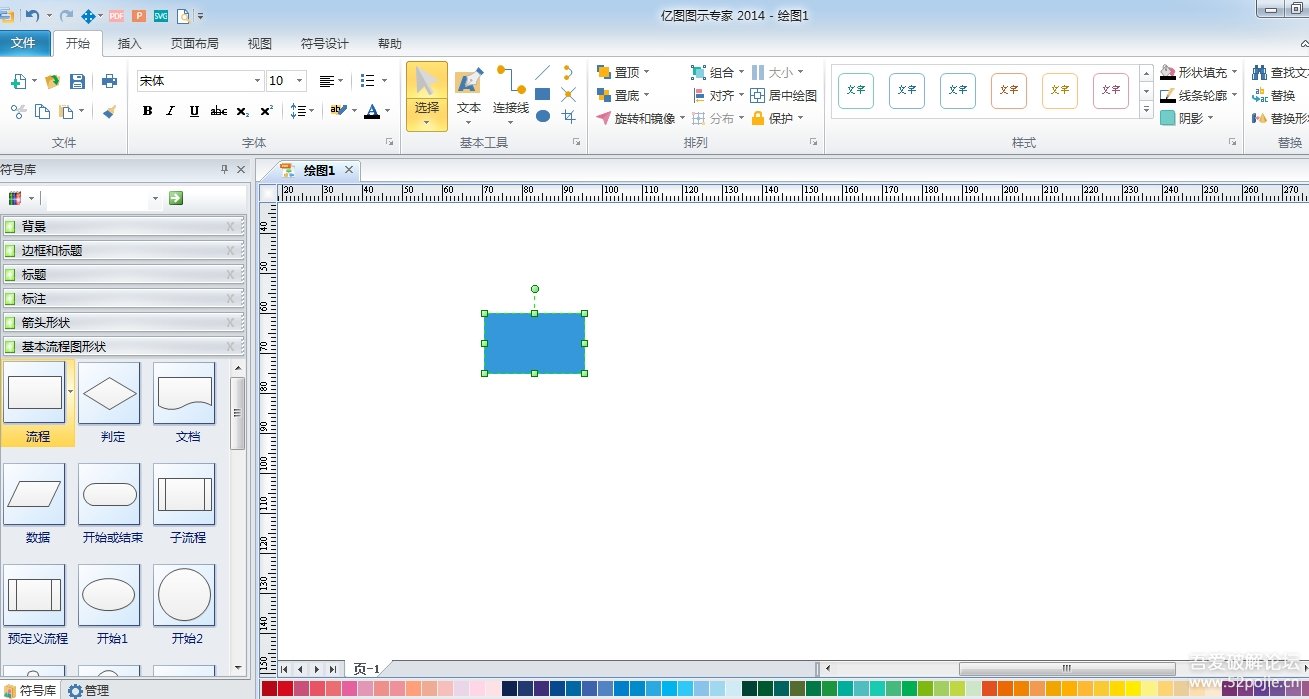
Task: Click the print preview icon in quick access toolbar
Action: (x=183, y=16)
